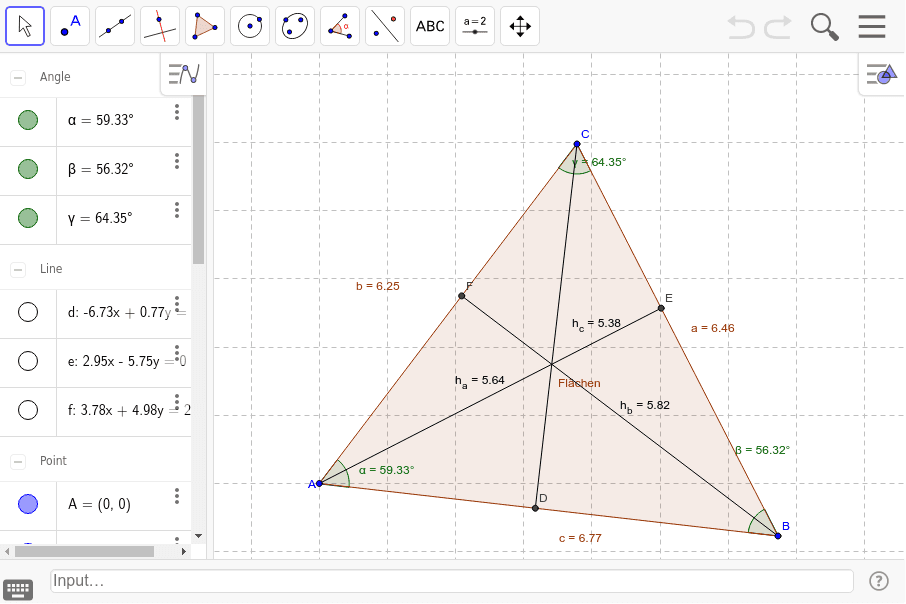Toggle visibility of point A
This screenshot has height=604, width=906.
pyautogui.click(x=28, y=504)
